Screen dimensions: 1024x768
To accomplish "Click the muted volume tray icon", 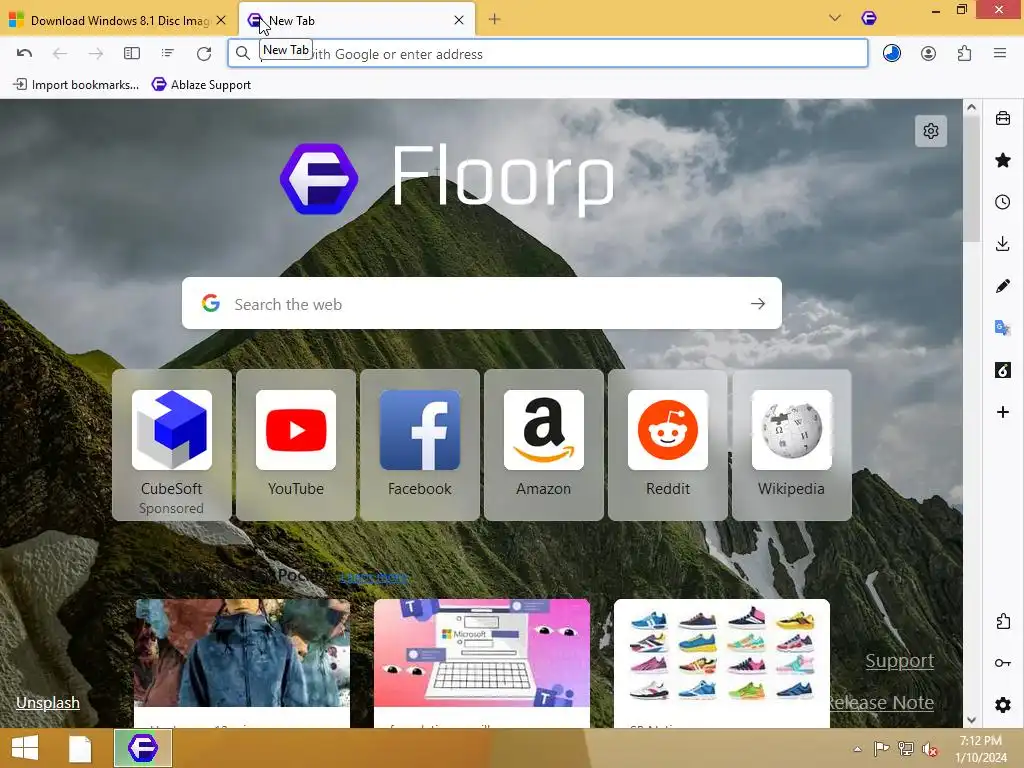I will (x=930, y=749).
